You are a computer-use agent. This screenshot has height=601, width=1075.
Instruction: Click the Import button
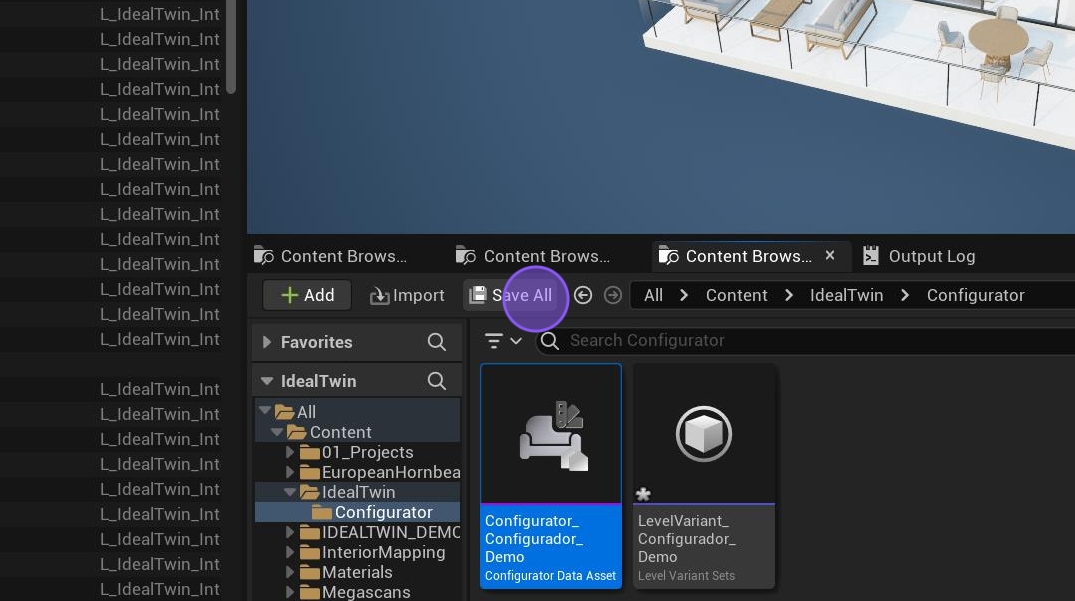tap(407, 295)
